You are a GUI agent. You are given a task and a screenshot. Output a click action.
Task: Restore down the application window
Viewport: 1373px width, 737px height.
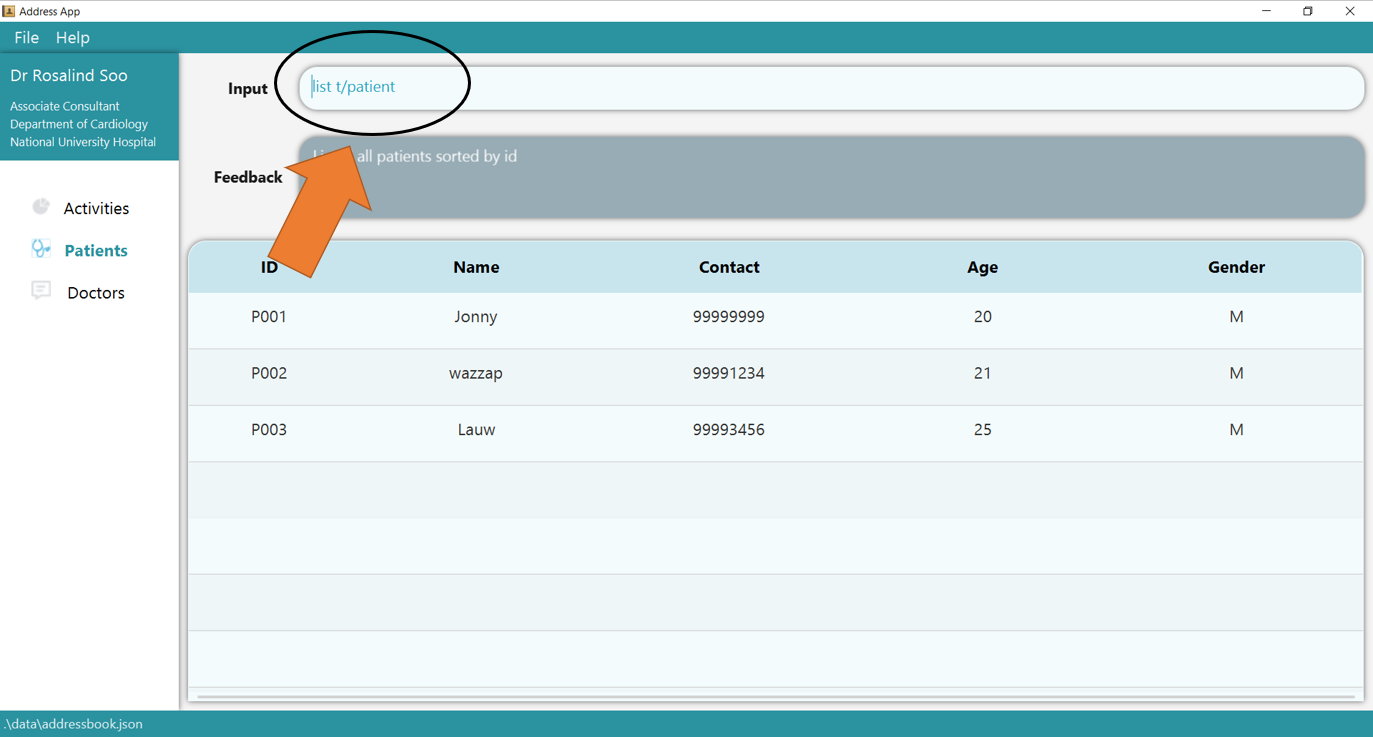1308,11
